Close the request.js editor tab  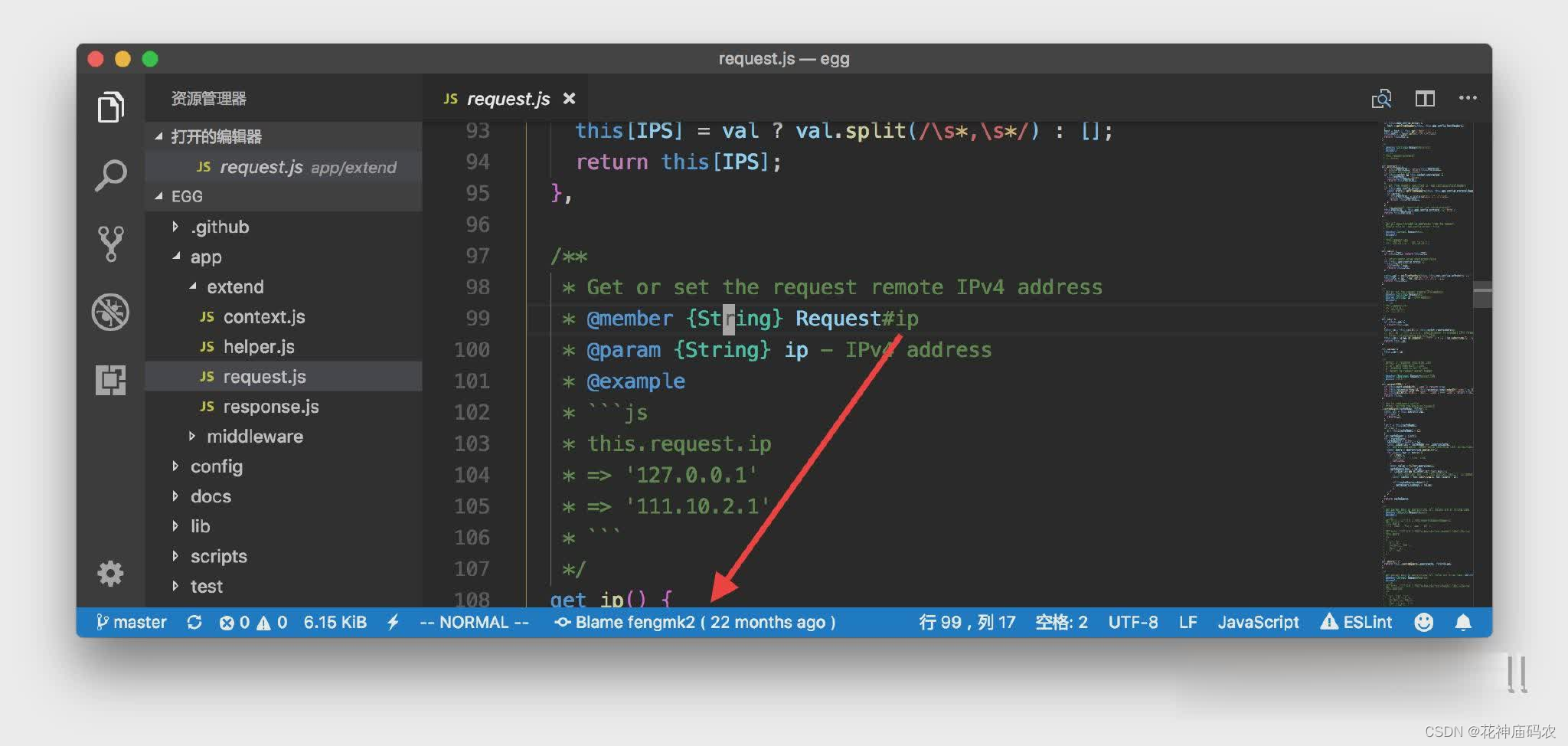tap(569, 99)
